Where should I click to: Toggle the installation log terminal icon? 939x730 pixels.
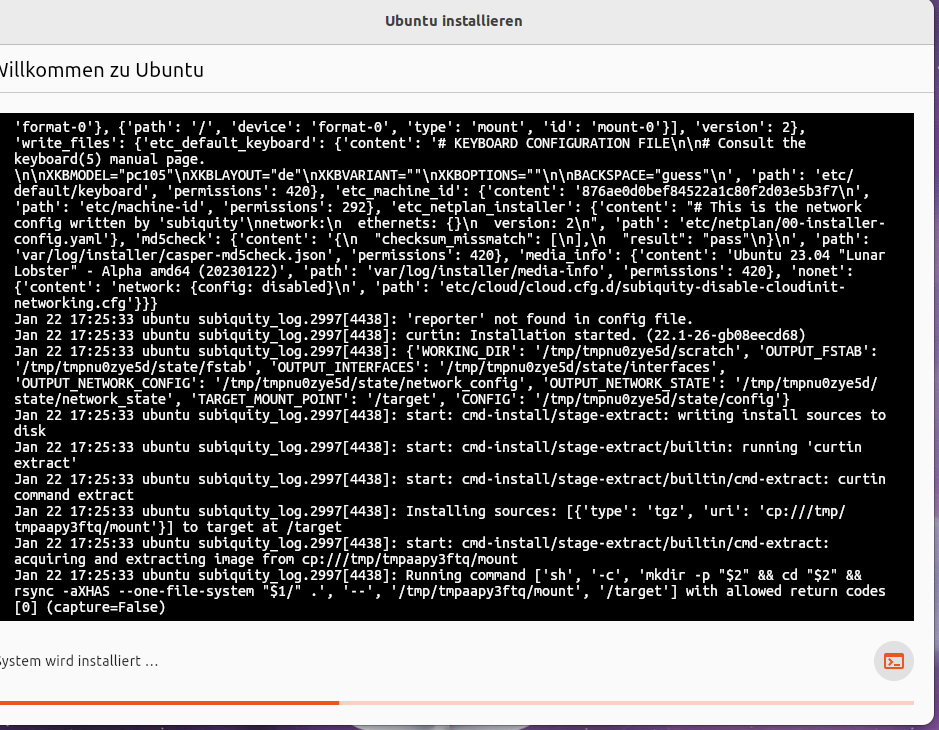point(893,661)
